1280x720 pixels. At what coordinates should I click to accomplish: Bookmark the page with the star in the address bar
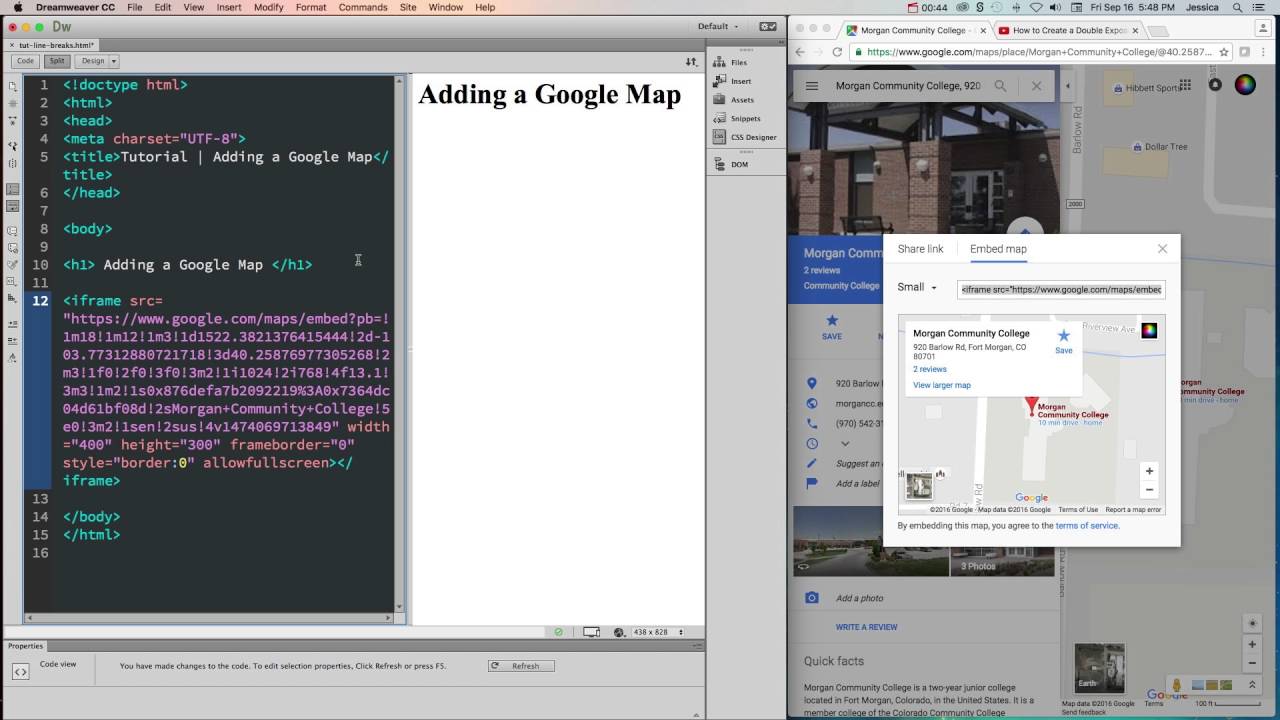(x=1224, y=52)
